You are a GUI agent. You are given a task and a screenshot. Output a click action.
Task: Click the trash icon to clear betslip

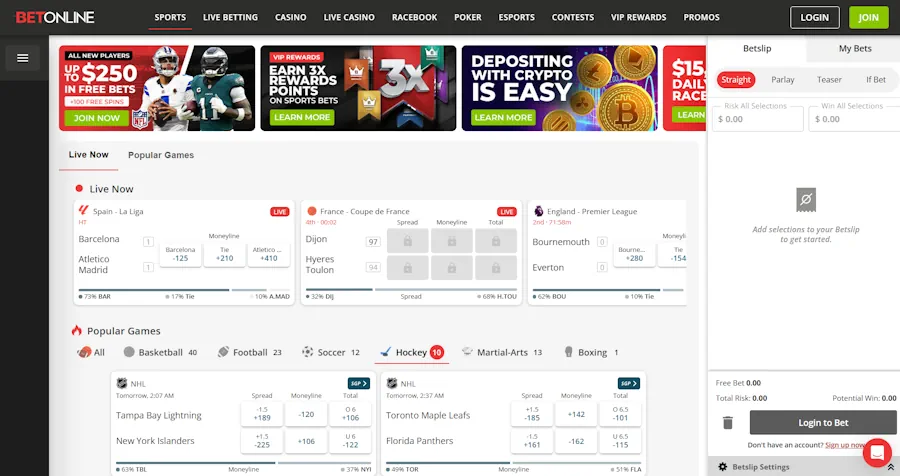coord(728,423)
